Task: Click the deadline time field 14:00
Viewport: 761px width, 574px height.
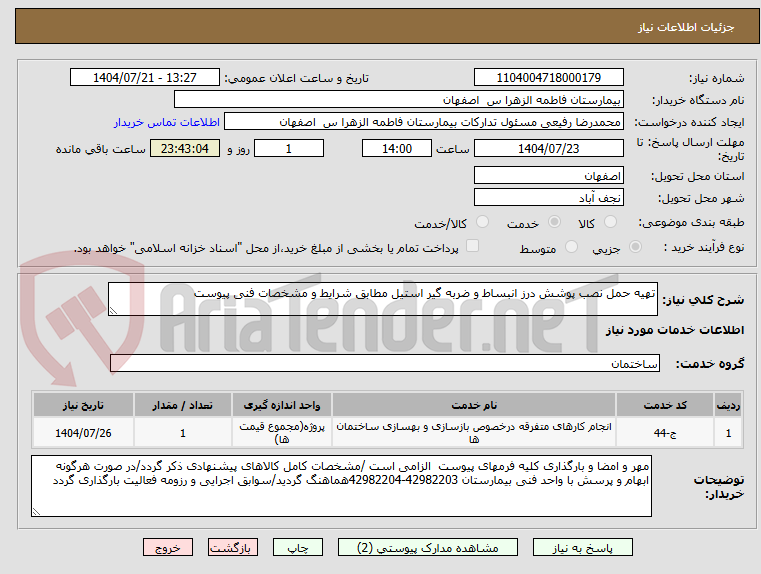Action: (x=397, y=148)
